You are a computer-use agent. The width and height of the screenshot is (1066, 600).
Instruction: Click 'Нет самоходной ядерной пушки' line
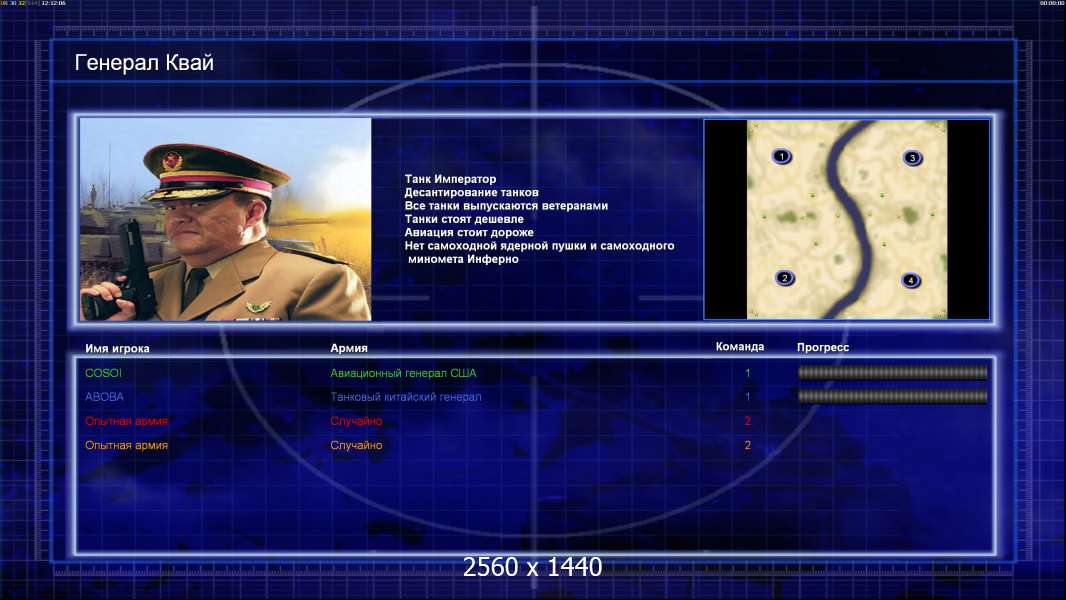tap(539, 246)
